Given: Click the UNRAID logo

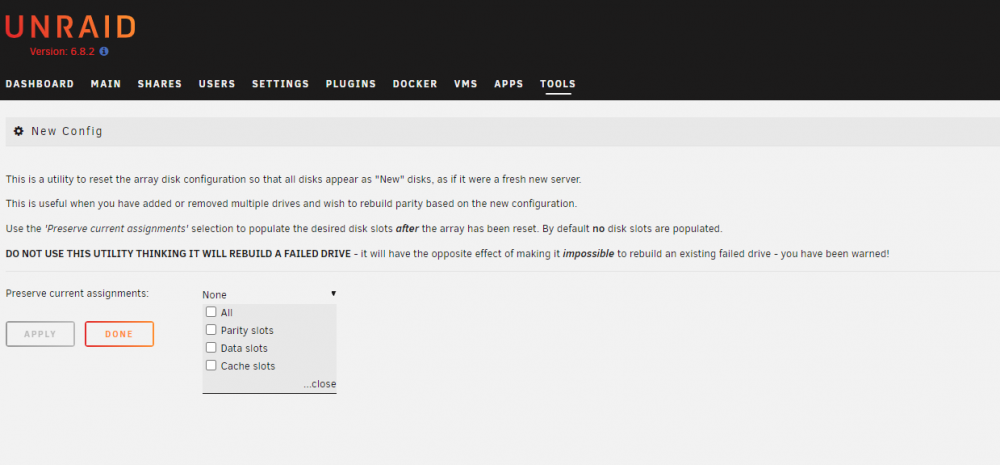Looking at the screenshot, I should 70,27.
